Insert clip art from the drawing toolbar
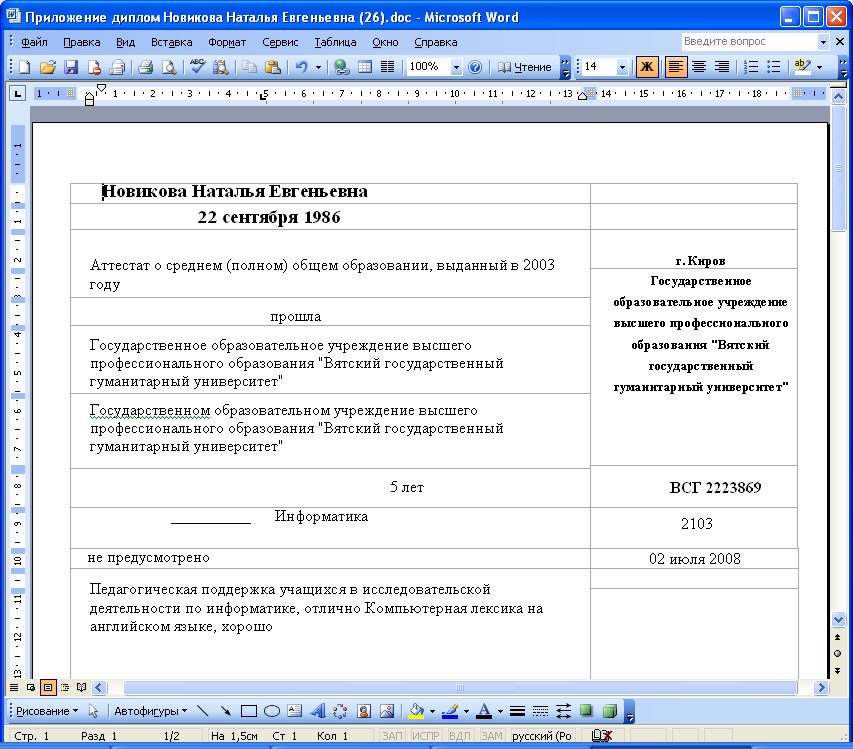This screenshot has height=749, width=853. [x=364, y=711]
